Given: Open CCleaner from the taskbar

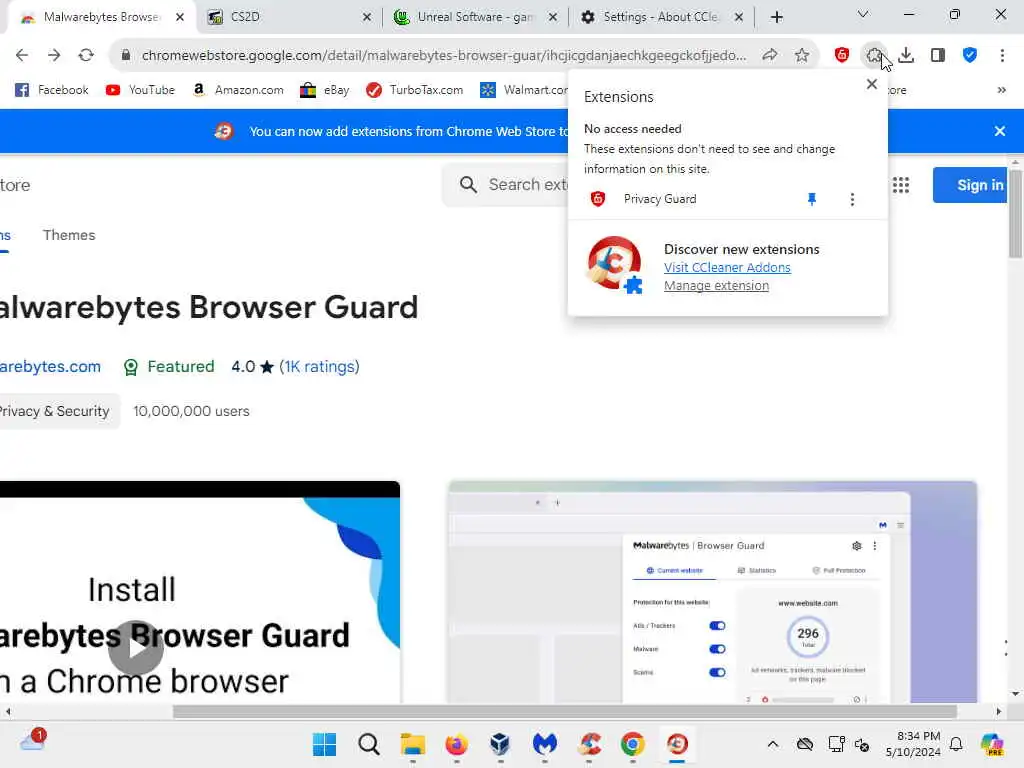Looking at the screenshot, I should click(x=589, y=744).
